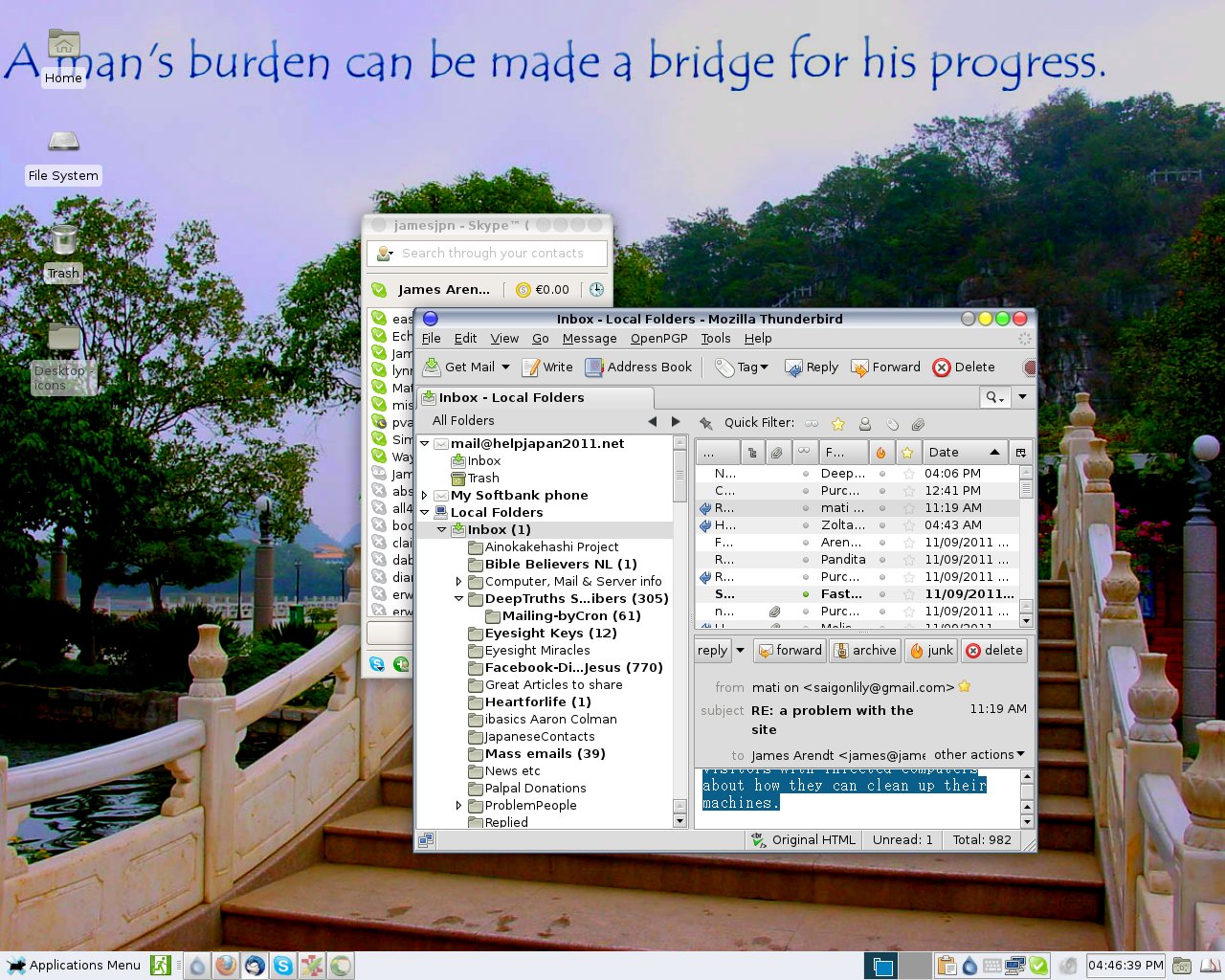
Task: Click the junk button in the message header
Action: [931, 651]
